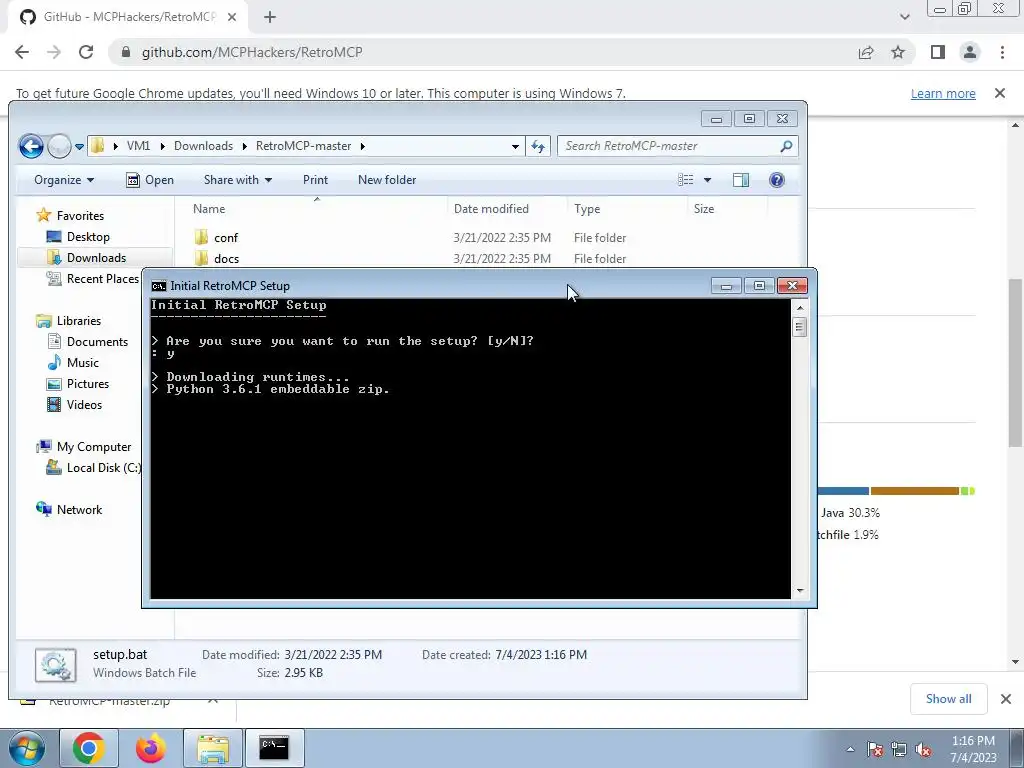Image resolution: width=1024 pixels, height=768 pixels.
Task: Open a new Chrome tab
Action: point(270,17)
